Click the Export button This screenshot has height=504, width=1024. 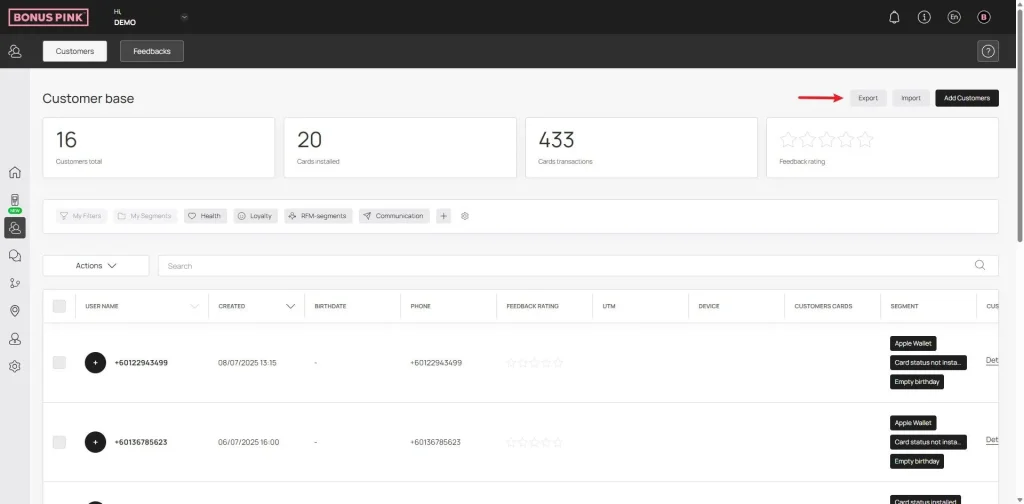(867, 98)
